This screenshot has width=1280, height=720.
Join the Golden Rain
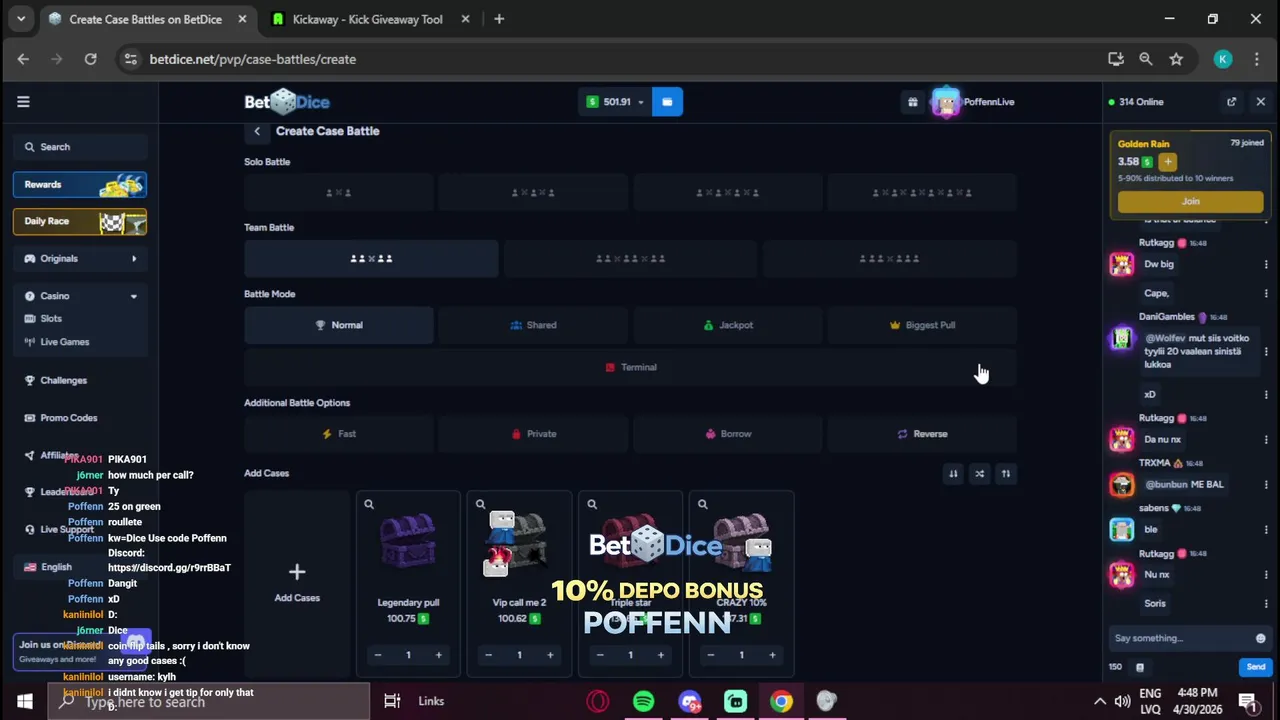coord(1190,201)
